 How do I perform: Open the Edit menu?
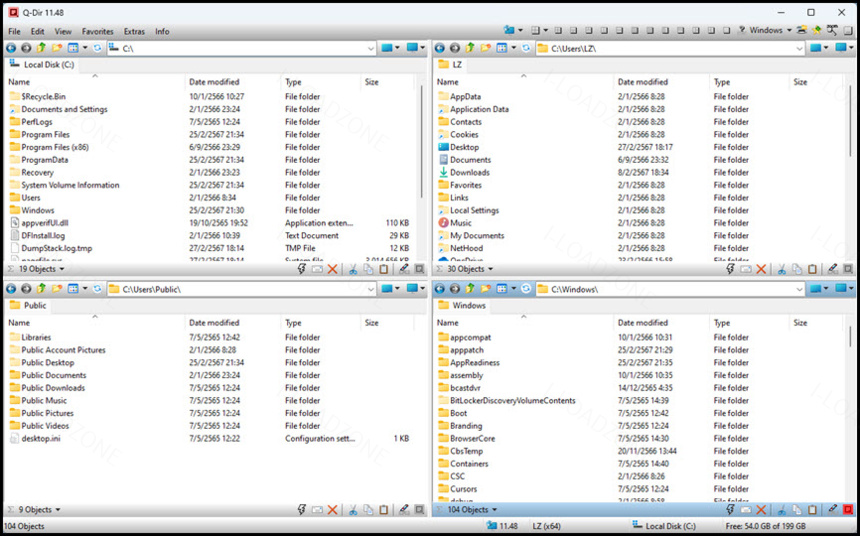coord(37,31)
